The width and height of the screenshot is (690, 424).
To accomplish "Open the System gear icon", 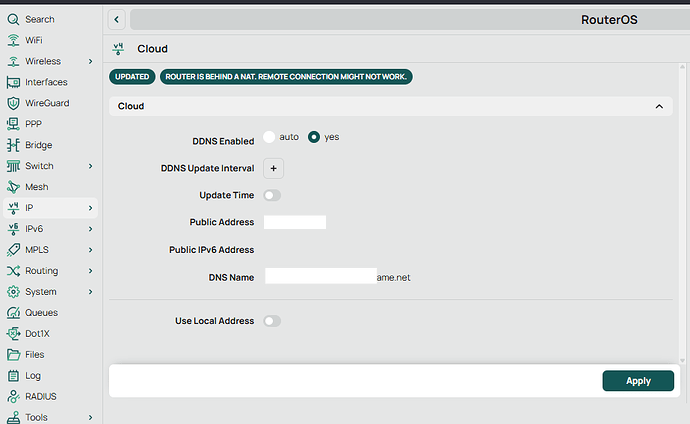I will (x=13, y=292).
